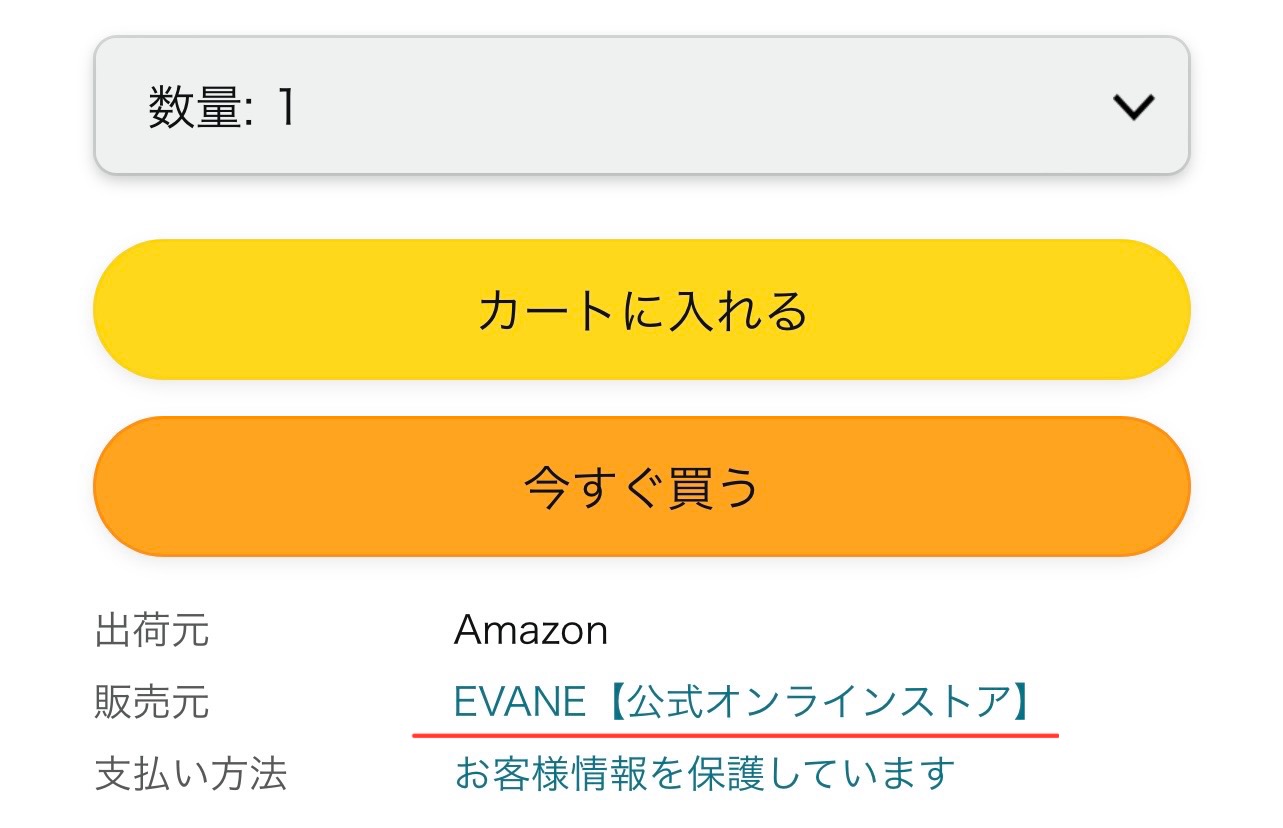Click the closing 】 bracket of the seller link
This screenshot has height=828, width=1283.
point(1022,703)
